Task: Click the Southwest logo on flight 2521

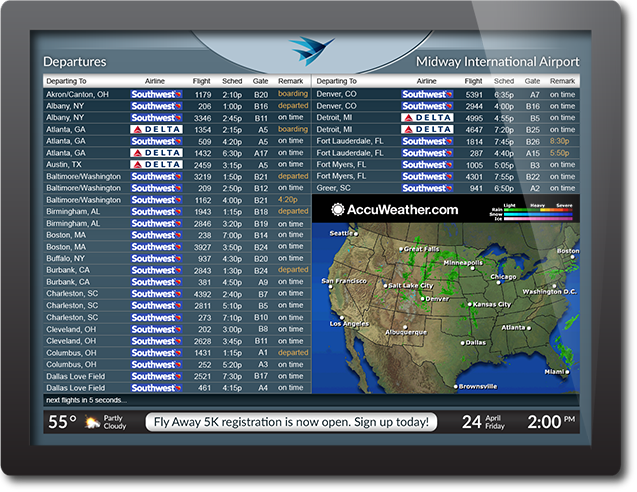Action: 156,377
